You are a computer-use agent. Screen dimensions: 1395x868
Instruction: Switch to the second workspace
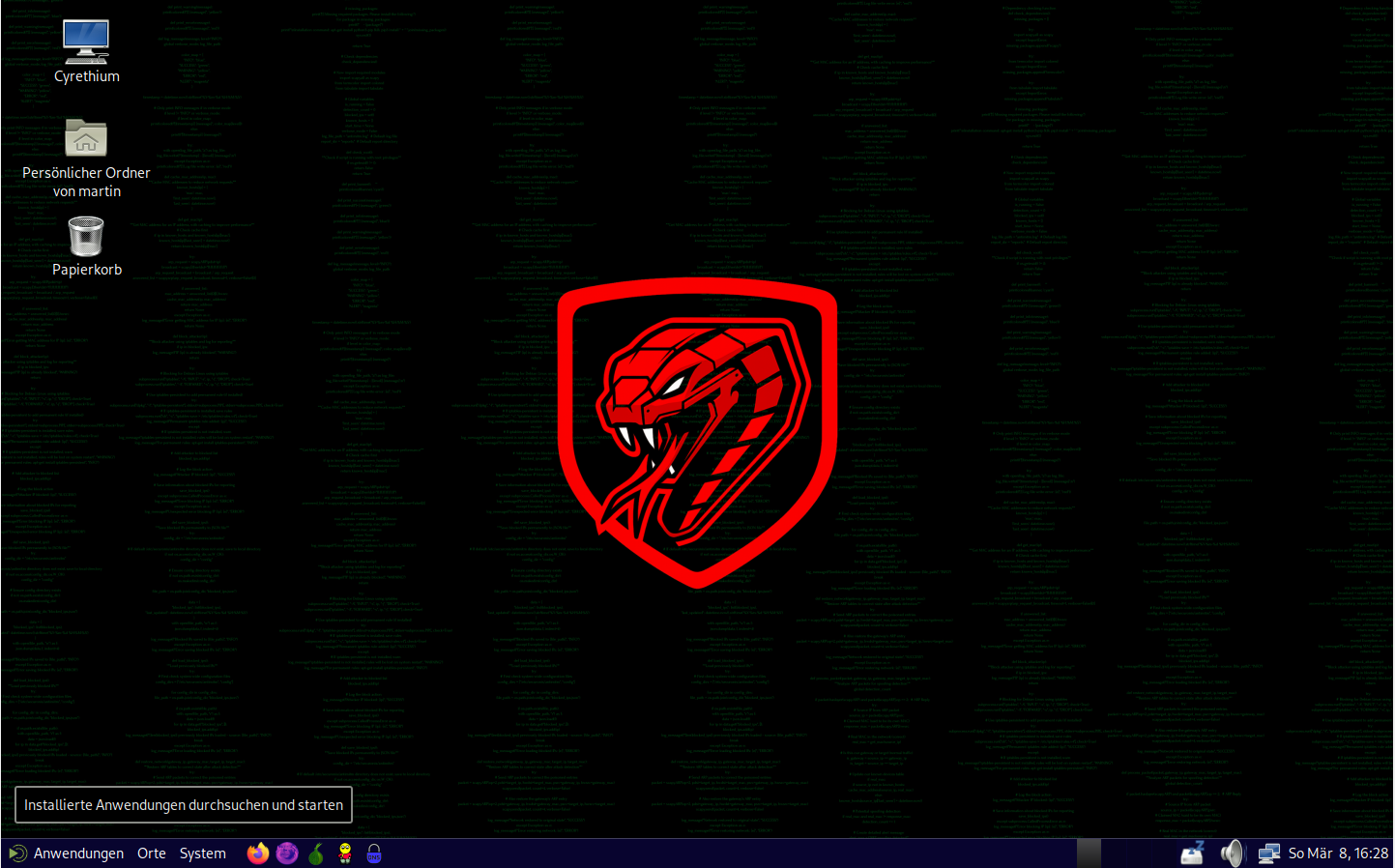[x=1114, y=854]
